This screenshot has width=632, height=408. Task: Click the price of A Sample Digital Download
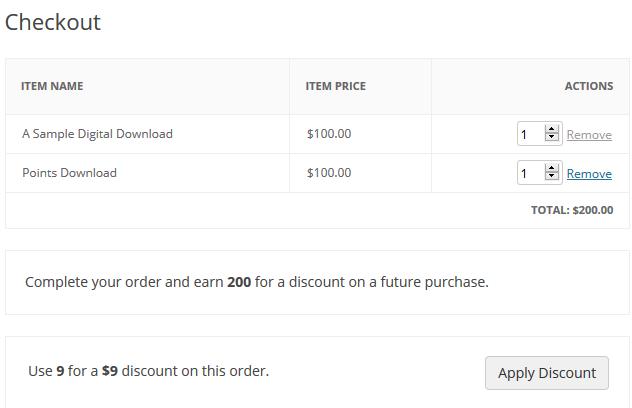pyautogui.click(x=328, y=134)
